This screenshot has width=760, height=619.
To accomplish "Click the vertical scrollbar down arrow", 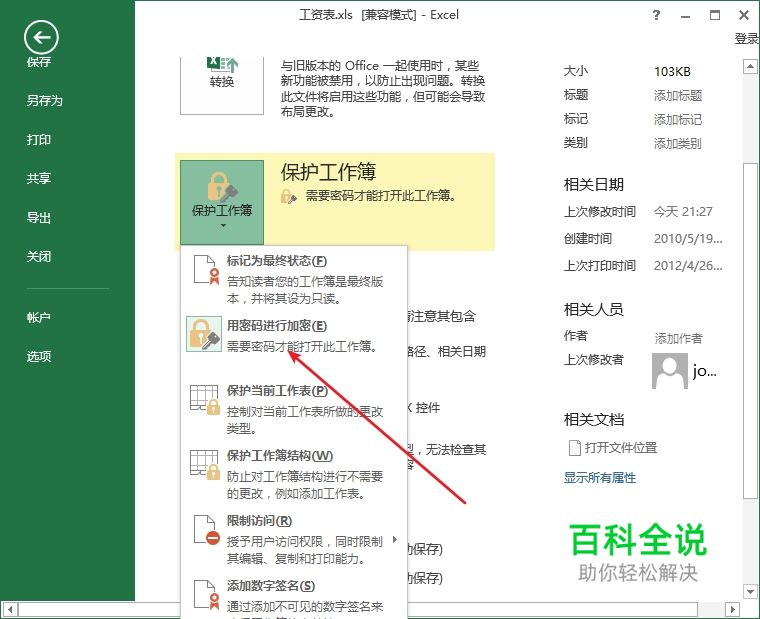I will pyautogui.click(x=750, y=591).
